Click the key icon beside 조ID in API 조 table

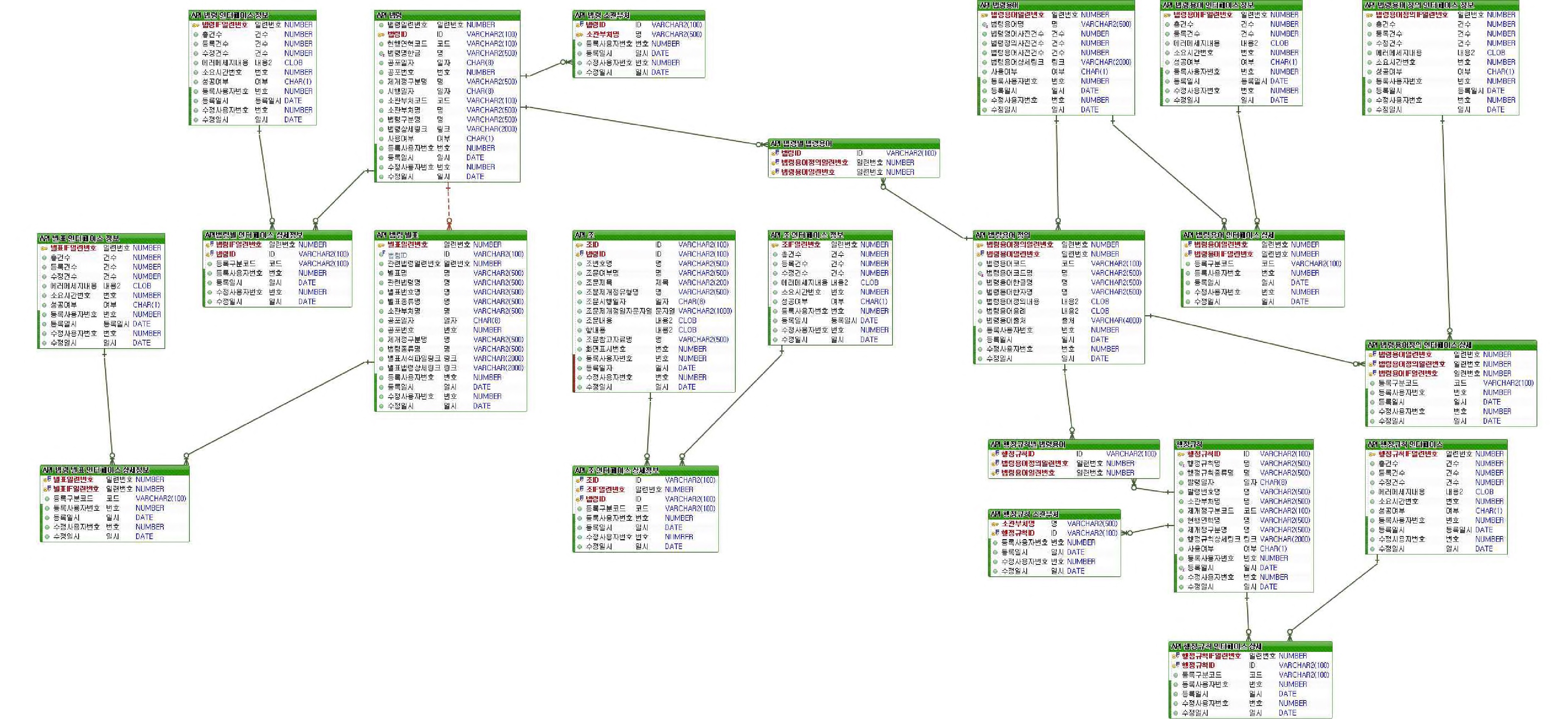(580, 245)
